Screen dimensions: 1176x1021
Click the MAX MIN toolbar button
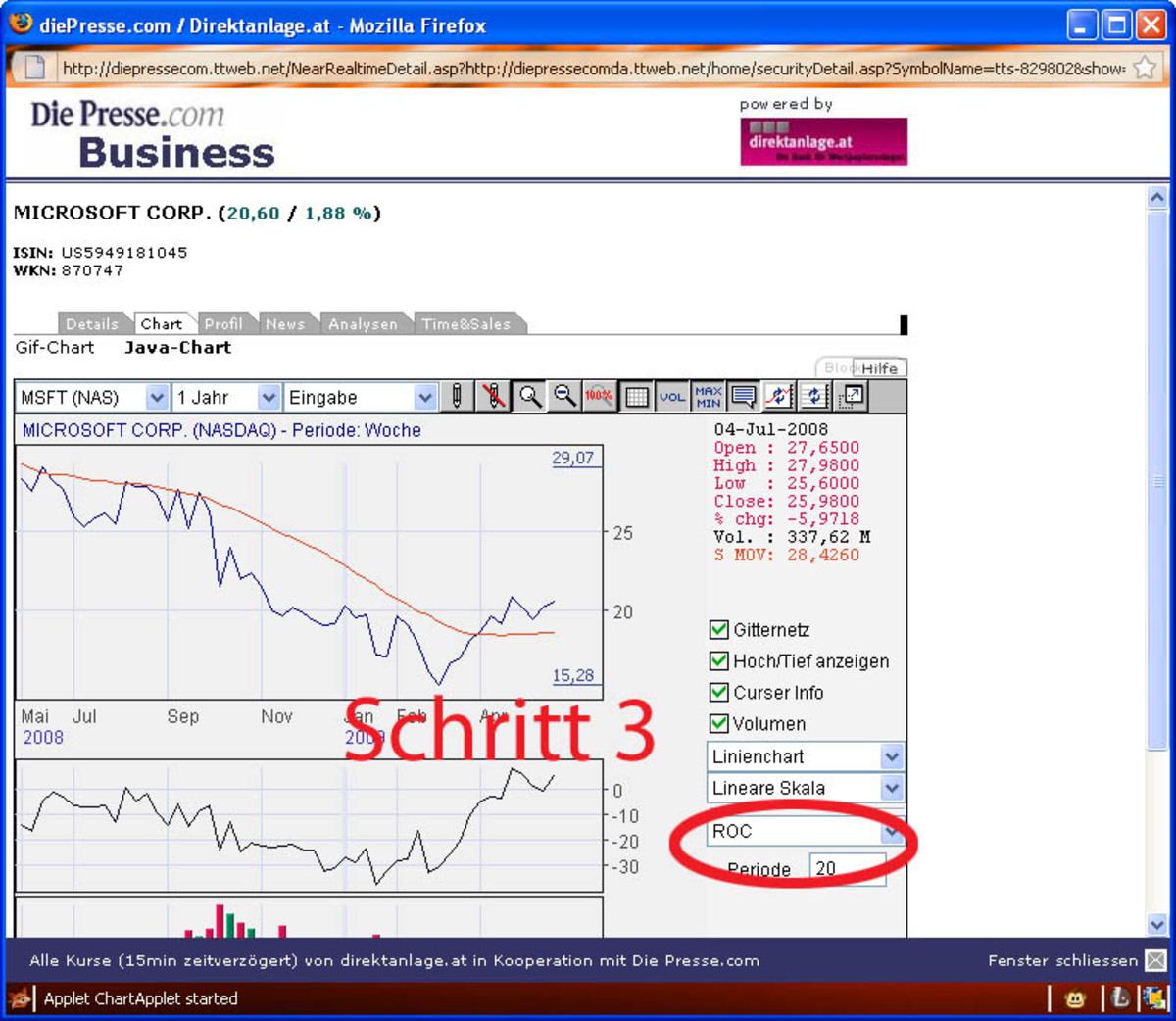(708, 397)
